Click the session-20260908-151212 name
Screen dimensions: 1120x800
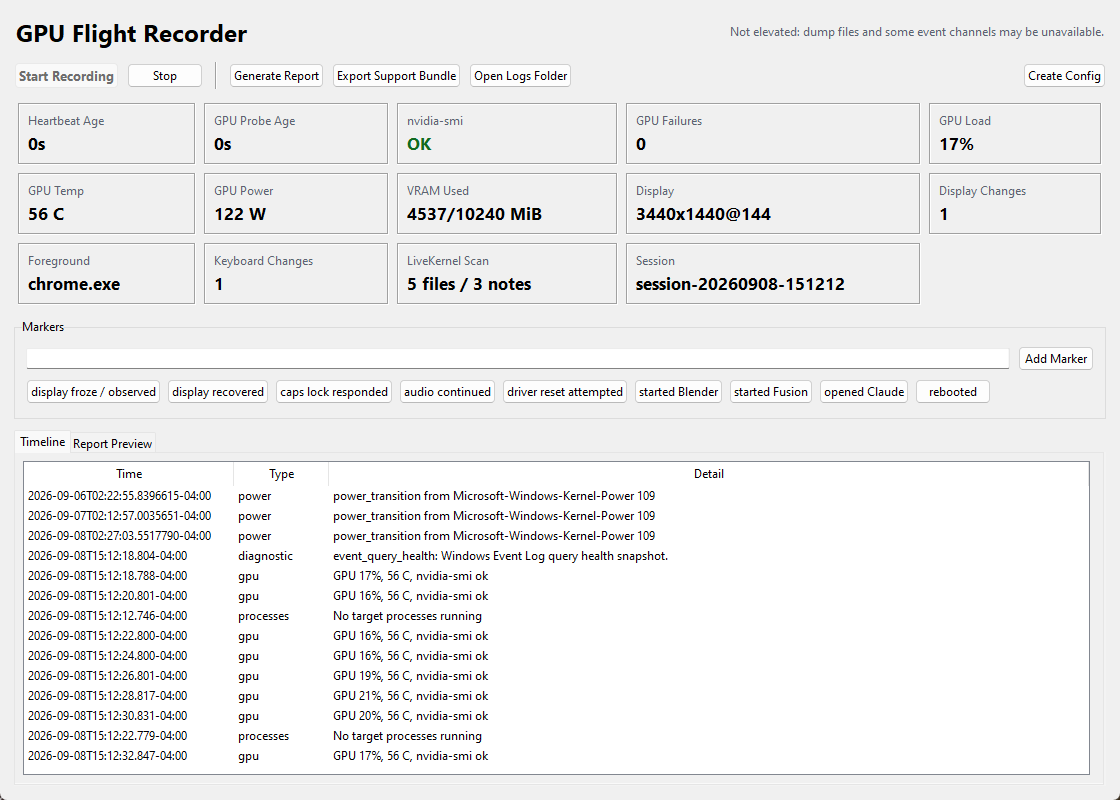(740, 284)
